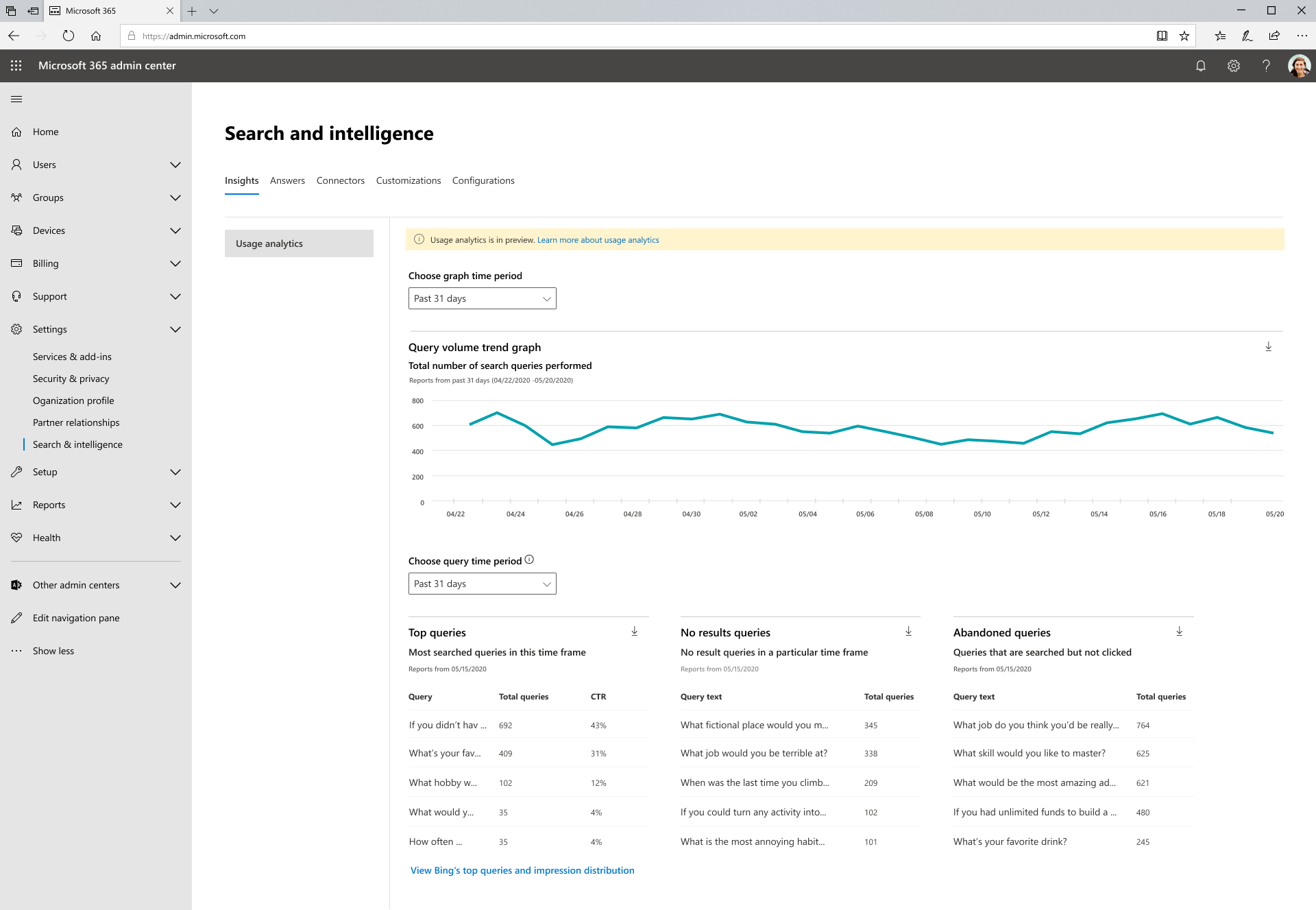
Task: Open the app launcher waffle icon
Action: tap(16, 66)
